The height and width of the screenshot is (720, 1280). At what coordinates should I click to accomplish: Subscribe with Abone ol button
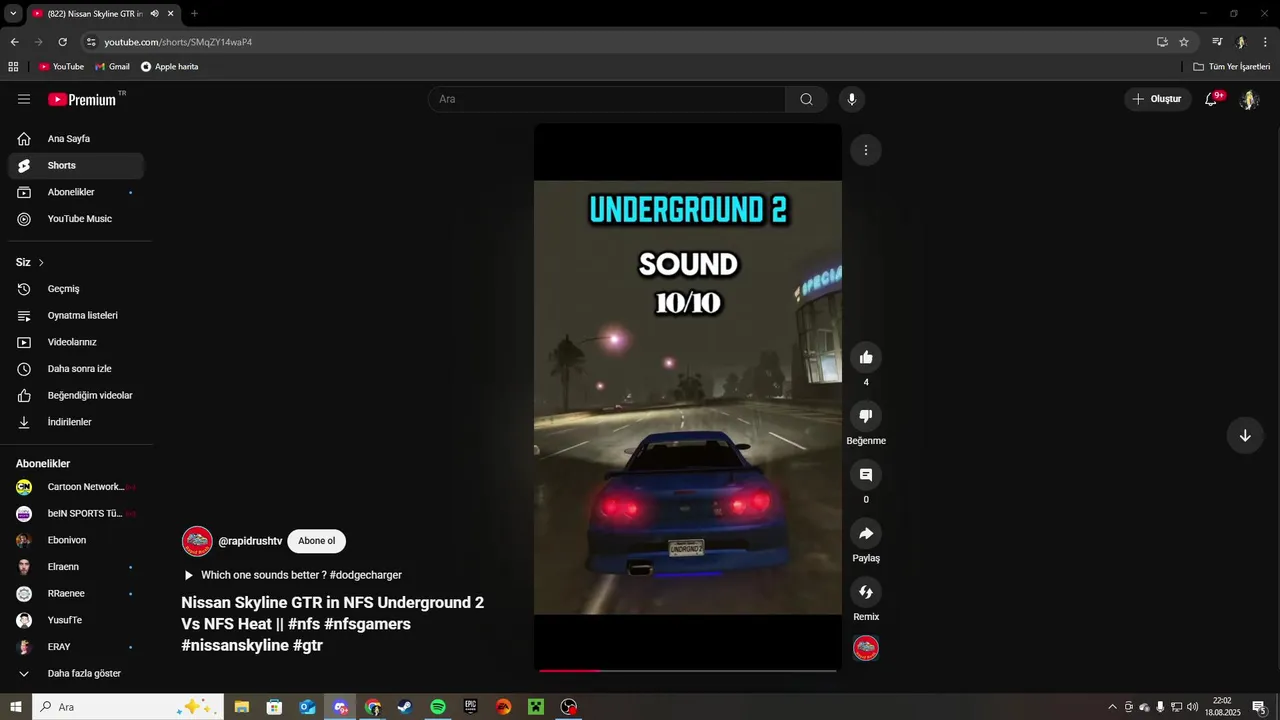pyautogui.click(x=316, y=541)
